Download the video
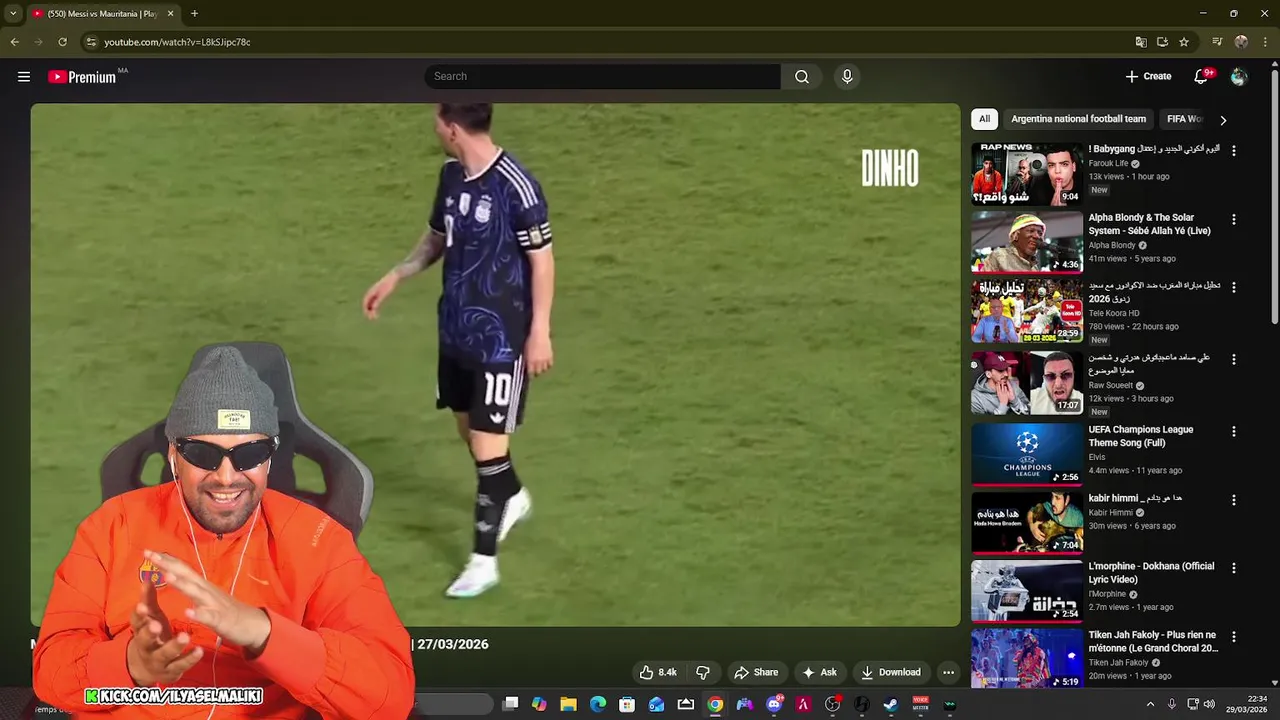This screenshot has width=1280, height=720. pos(890,672)
